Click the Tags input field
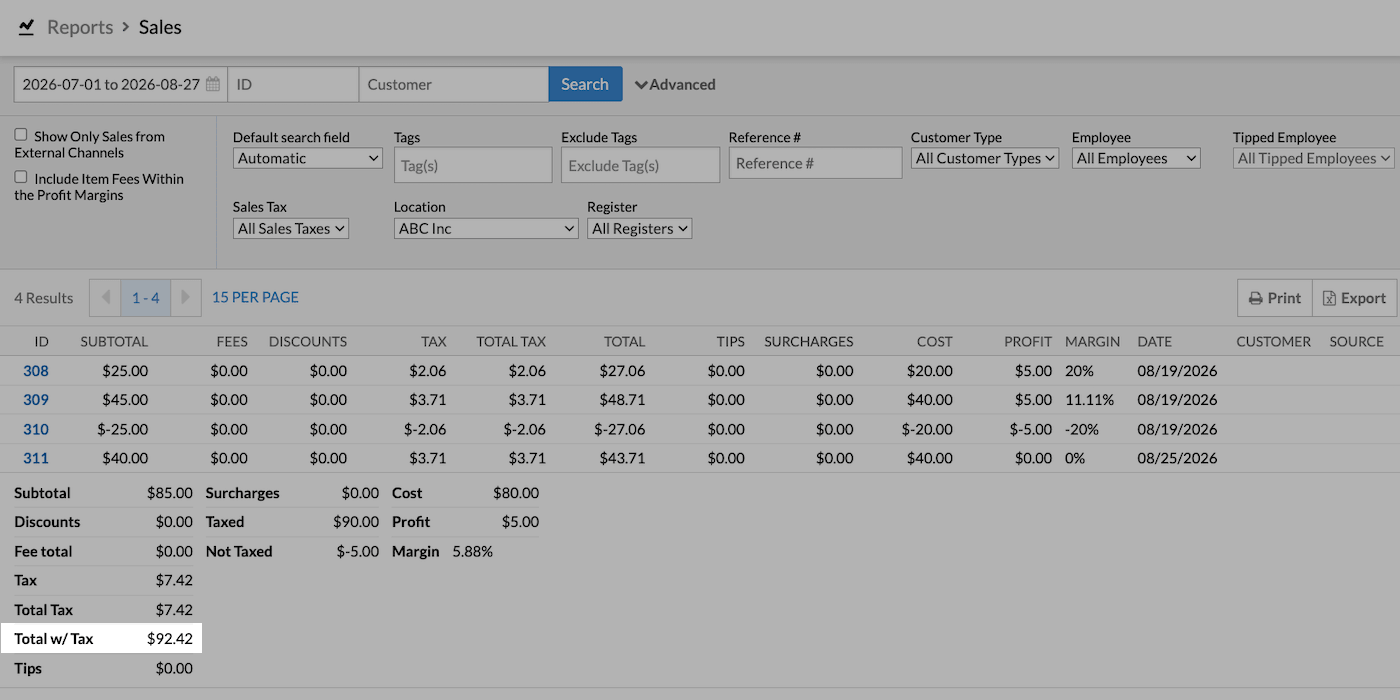 pyautogui.click(x=473, y=165)
